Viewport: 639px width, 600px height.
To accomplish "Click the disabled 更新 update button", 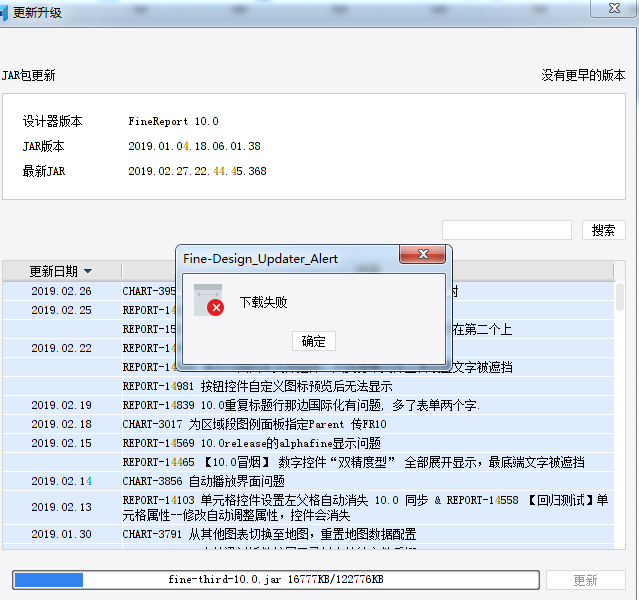I will coord(586,580).
